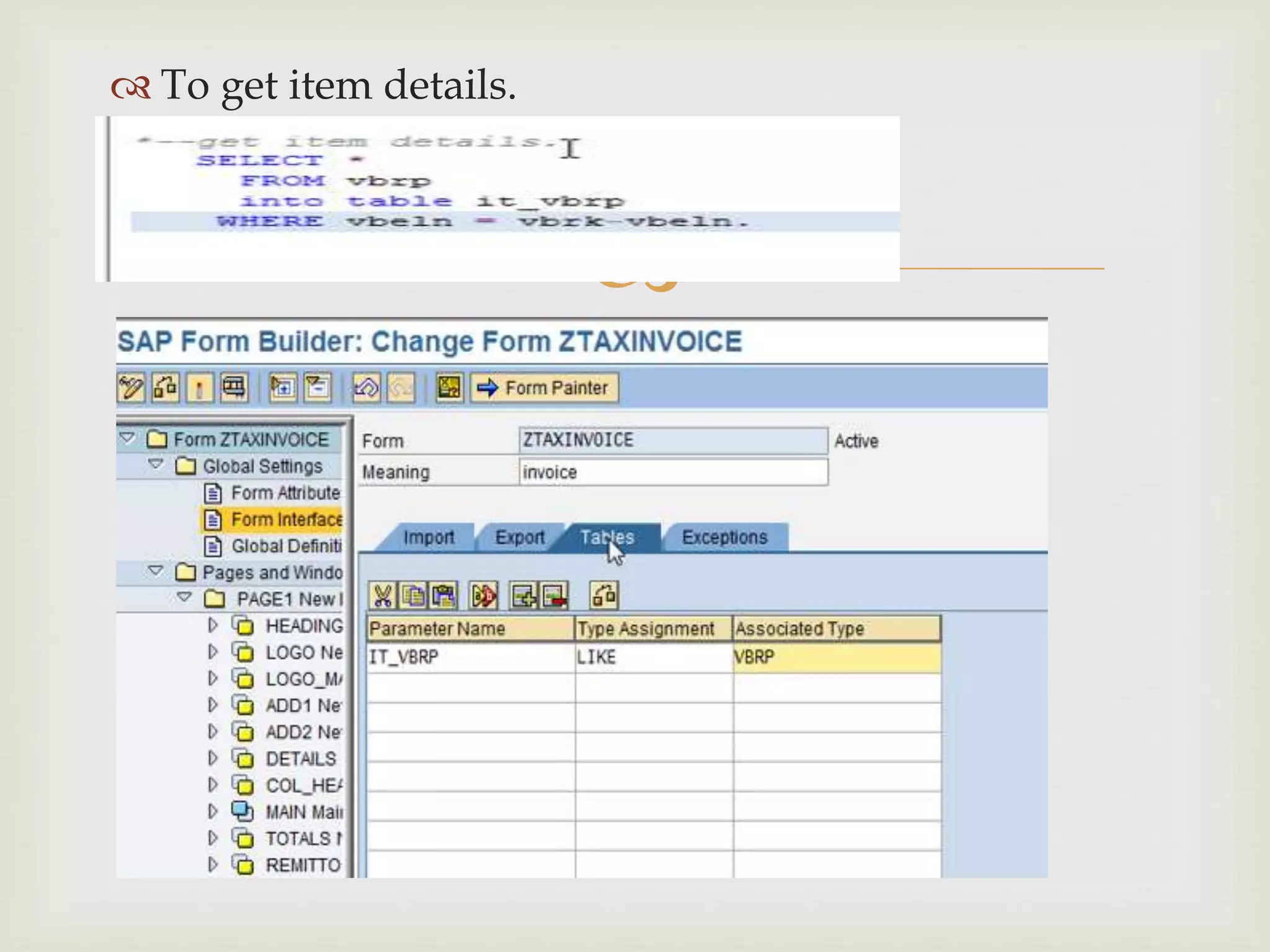This screenshot has width=1270, height=952.
Task: Click the Form Painter button
Action: pyautogui.click(x=544, y=389)
